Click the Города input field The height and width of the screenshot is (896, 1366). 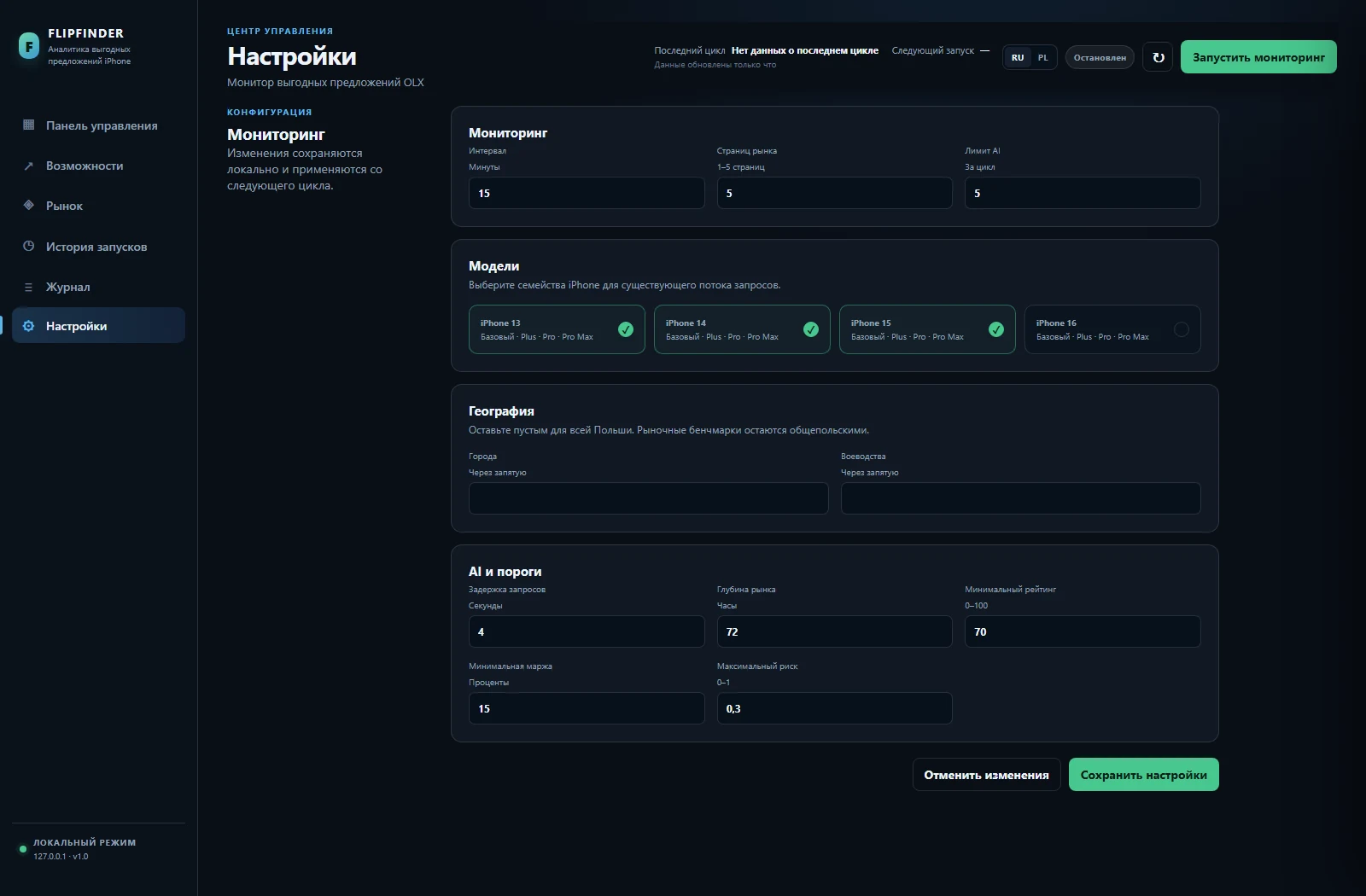pyautogui.click(x=648, y=498)
